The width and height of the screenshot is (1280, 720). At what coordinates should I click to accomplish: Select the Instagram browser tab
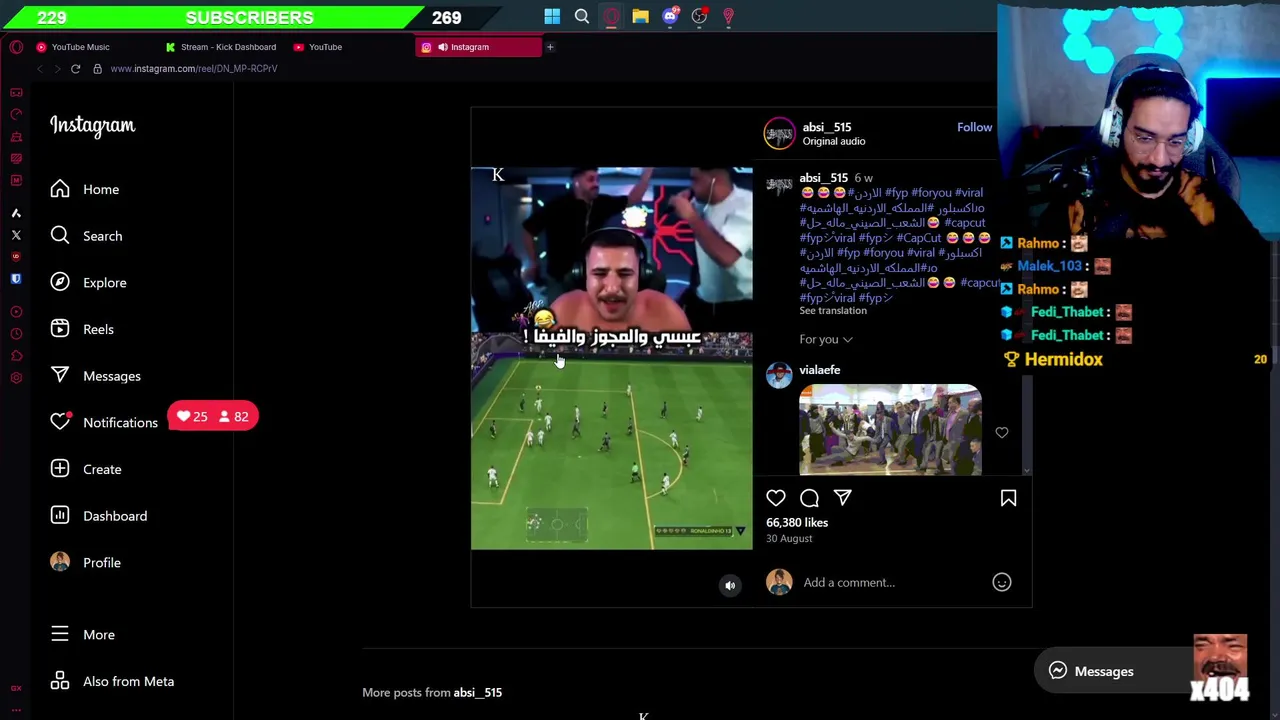click(478, 47)
